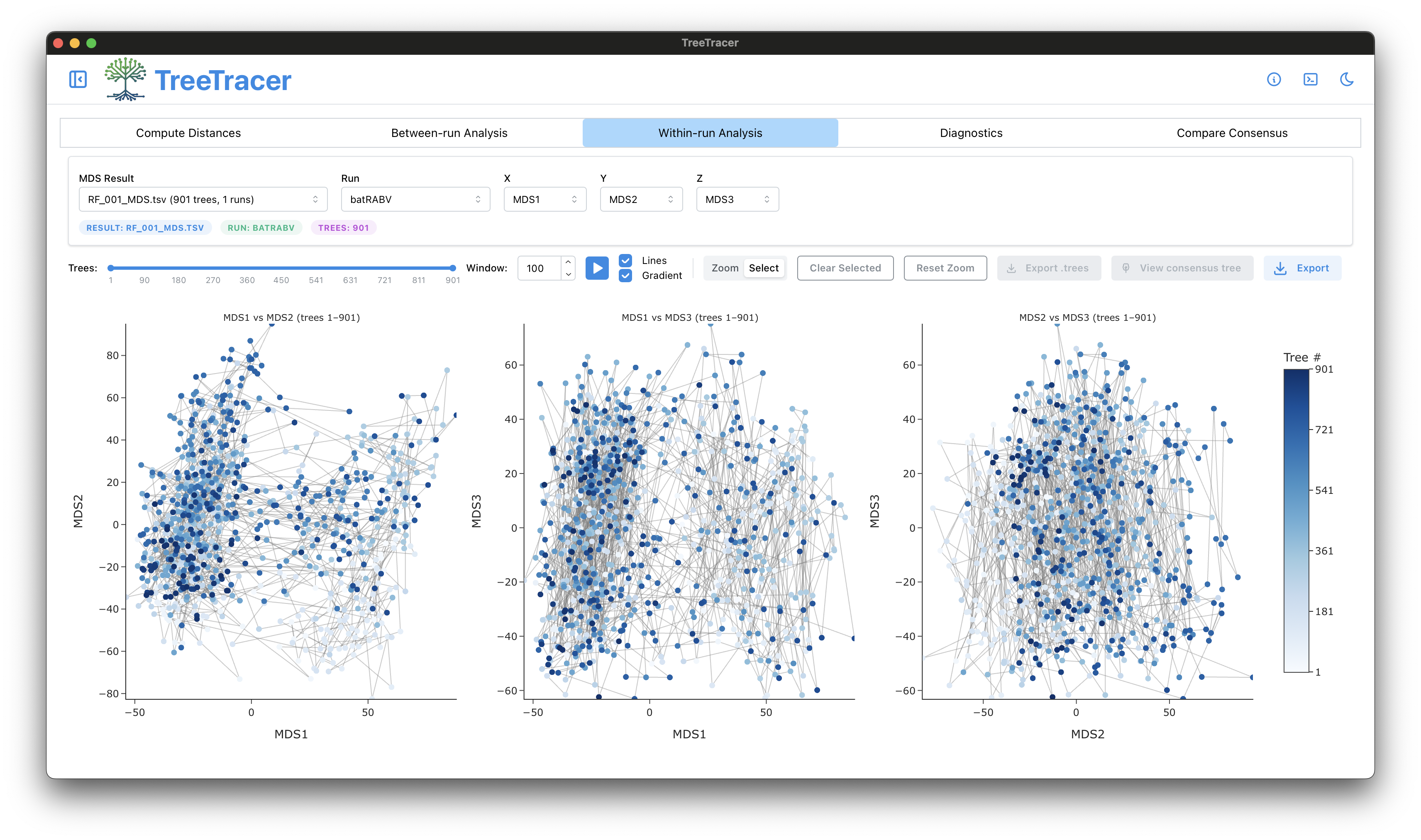
Task: Click the Export download button
Action: coord(1301,268)
